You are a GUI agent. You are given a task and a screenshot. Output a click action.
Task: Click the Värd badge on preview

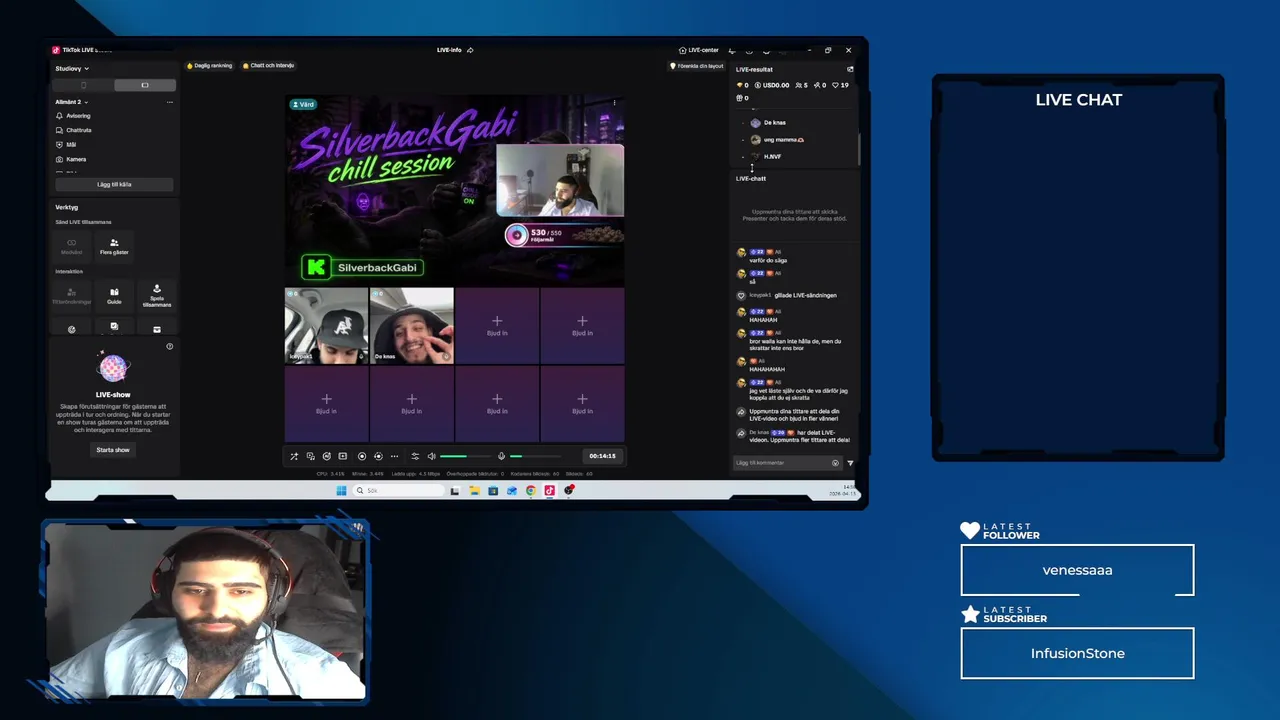[303, 104]
